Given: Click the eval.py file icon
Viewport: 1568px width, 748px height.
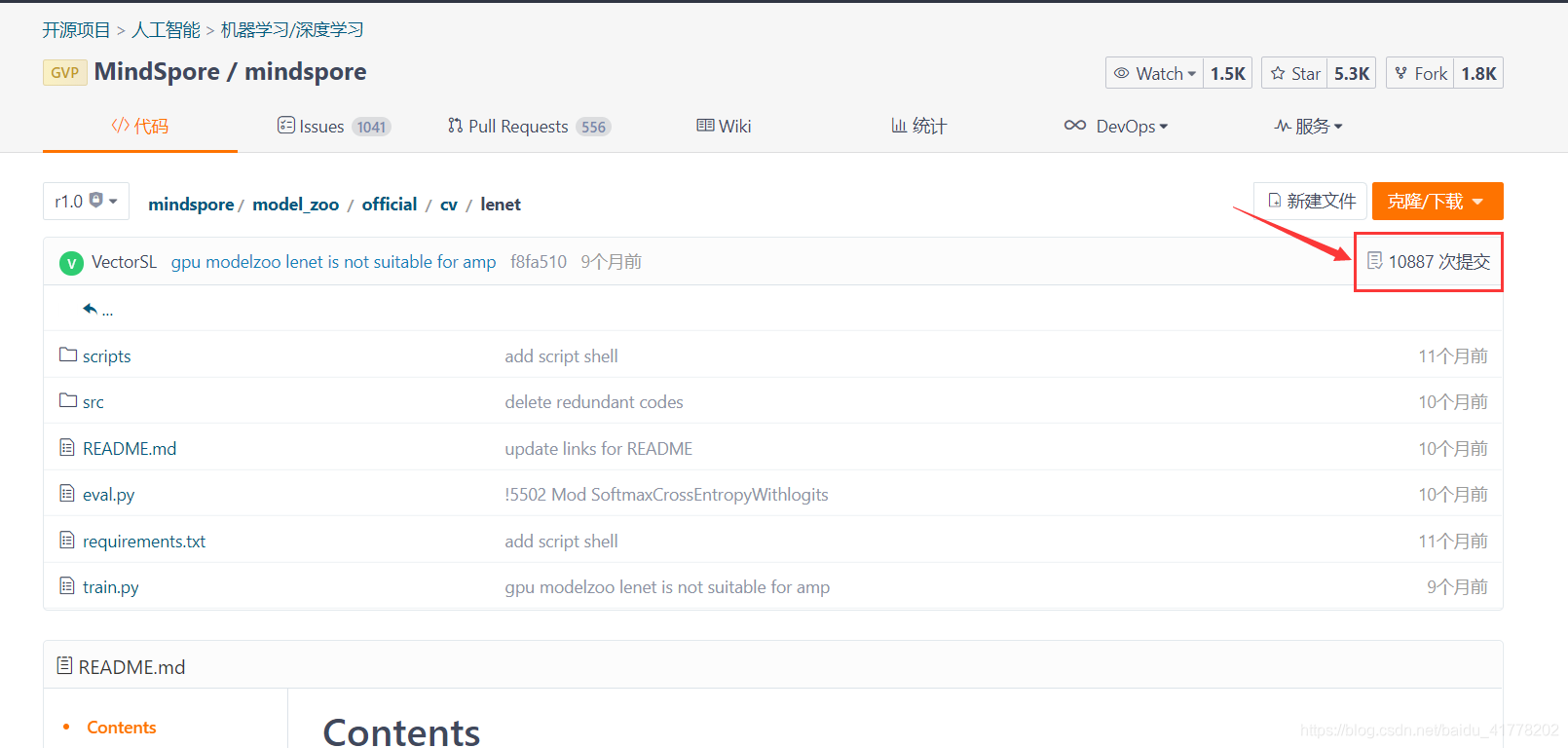Looking at the screenshot, I should (x=67, y=493).
